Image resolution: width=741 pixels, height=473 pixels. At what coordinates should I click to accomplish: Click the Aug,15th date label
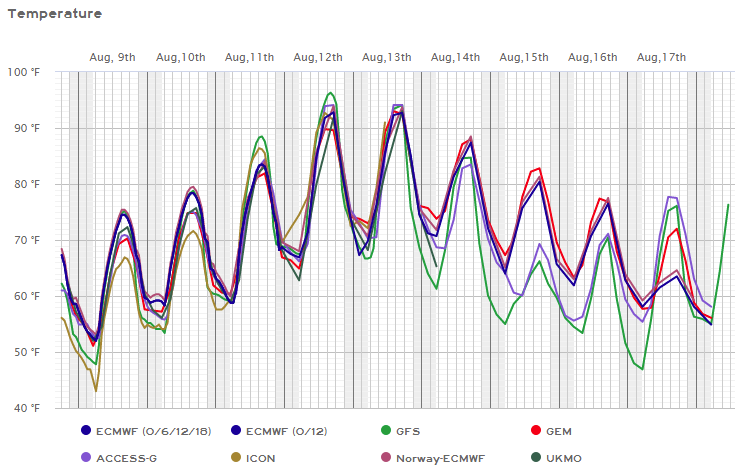pos(524,58)
